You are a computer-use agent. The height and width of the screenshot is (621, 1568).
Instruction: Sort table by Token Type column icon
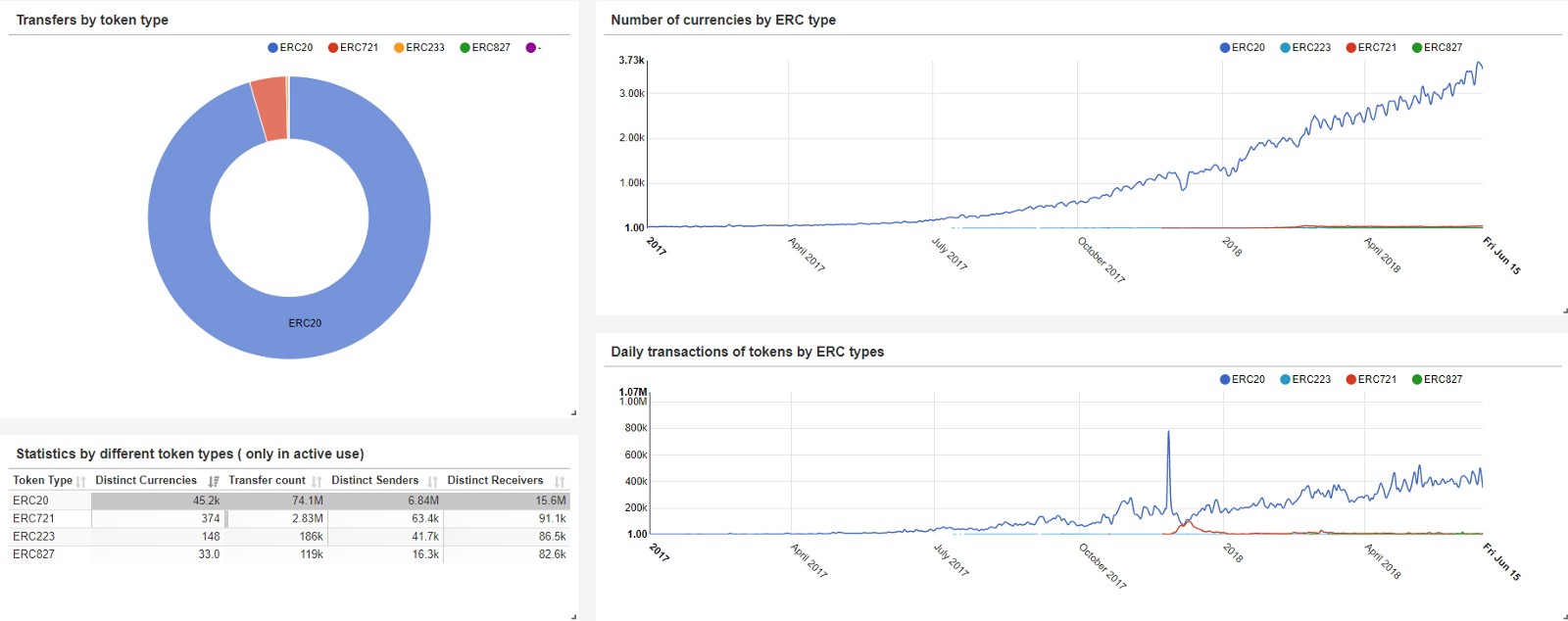[x=80, y=481]
